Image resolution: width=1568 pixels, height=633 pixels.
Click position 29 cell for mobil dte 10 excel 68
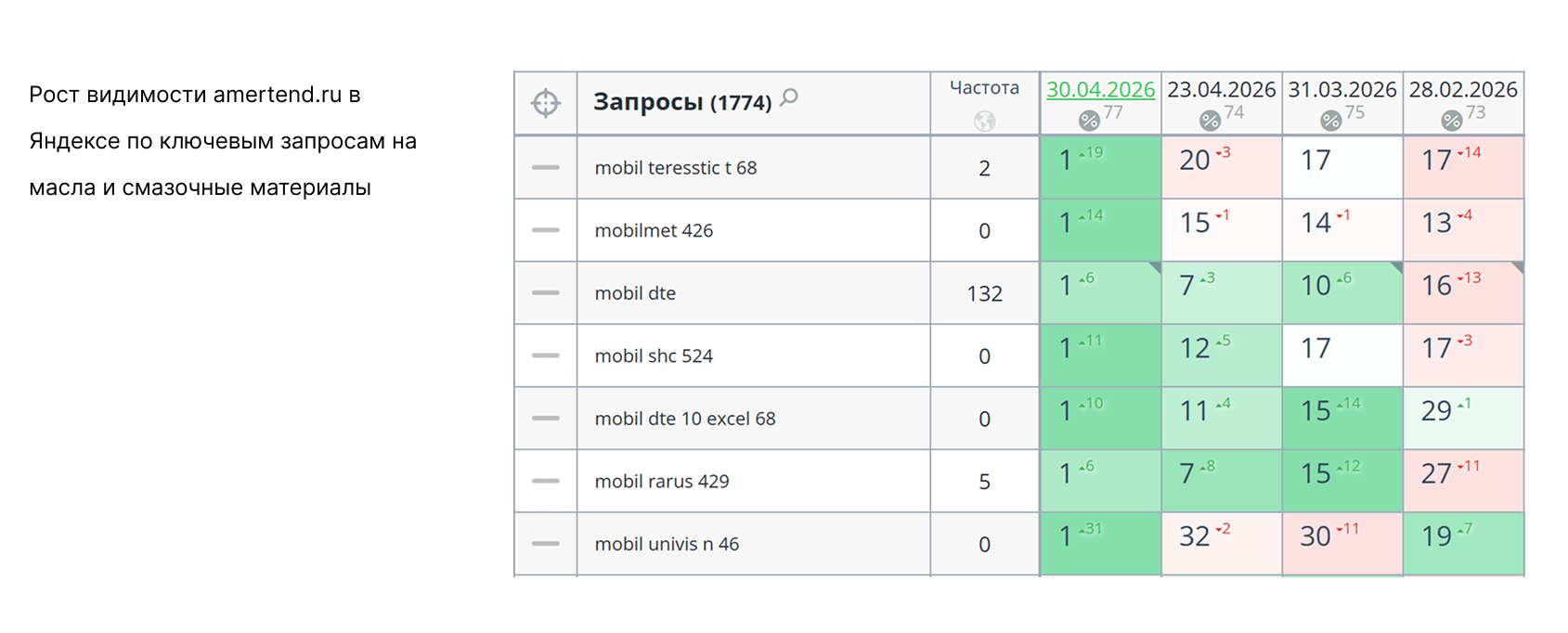[1464, 419]
